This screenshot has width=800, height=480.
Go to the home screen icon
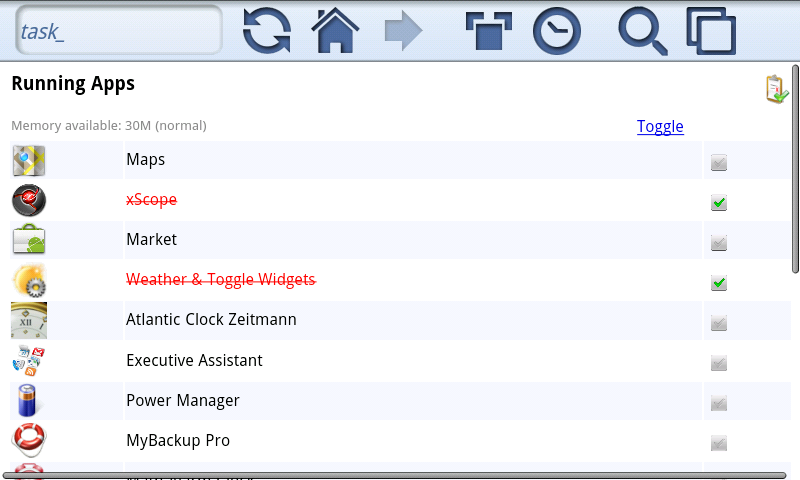click(335, 31)
